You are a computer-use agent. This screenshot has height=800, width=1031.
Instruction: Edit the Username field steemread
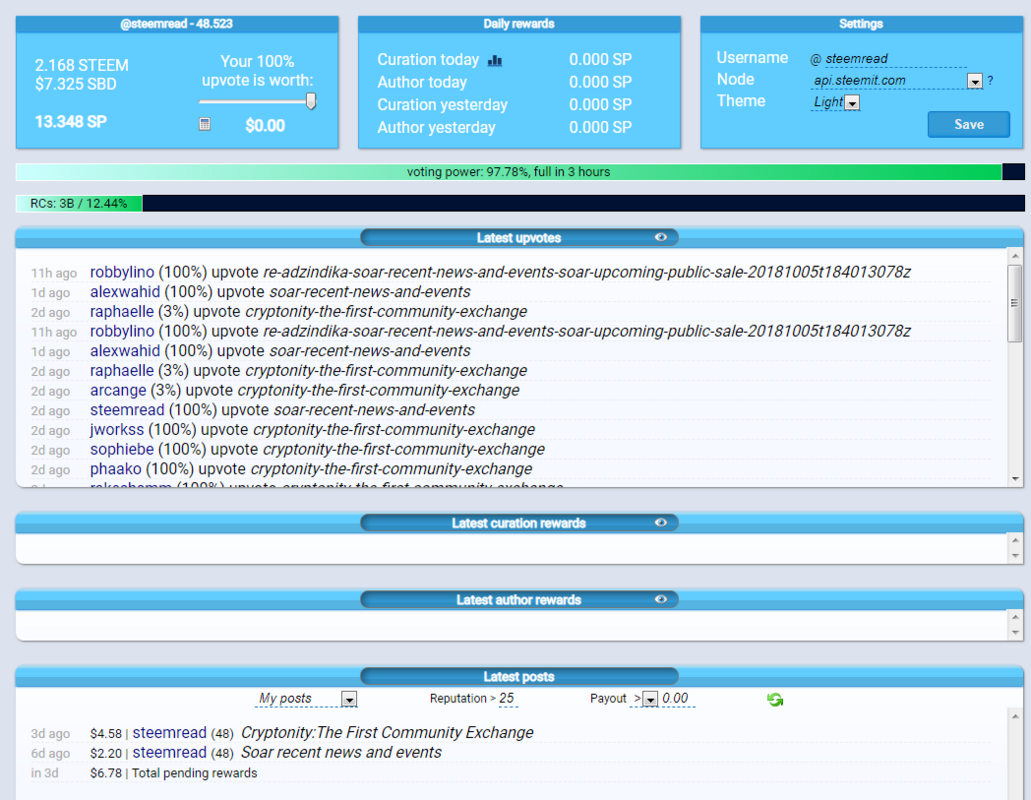[x=895, y=59]
